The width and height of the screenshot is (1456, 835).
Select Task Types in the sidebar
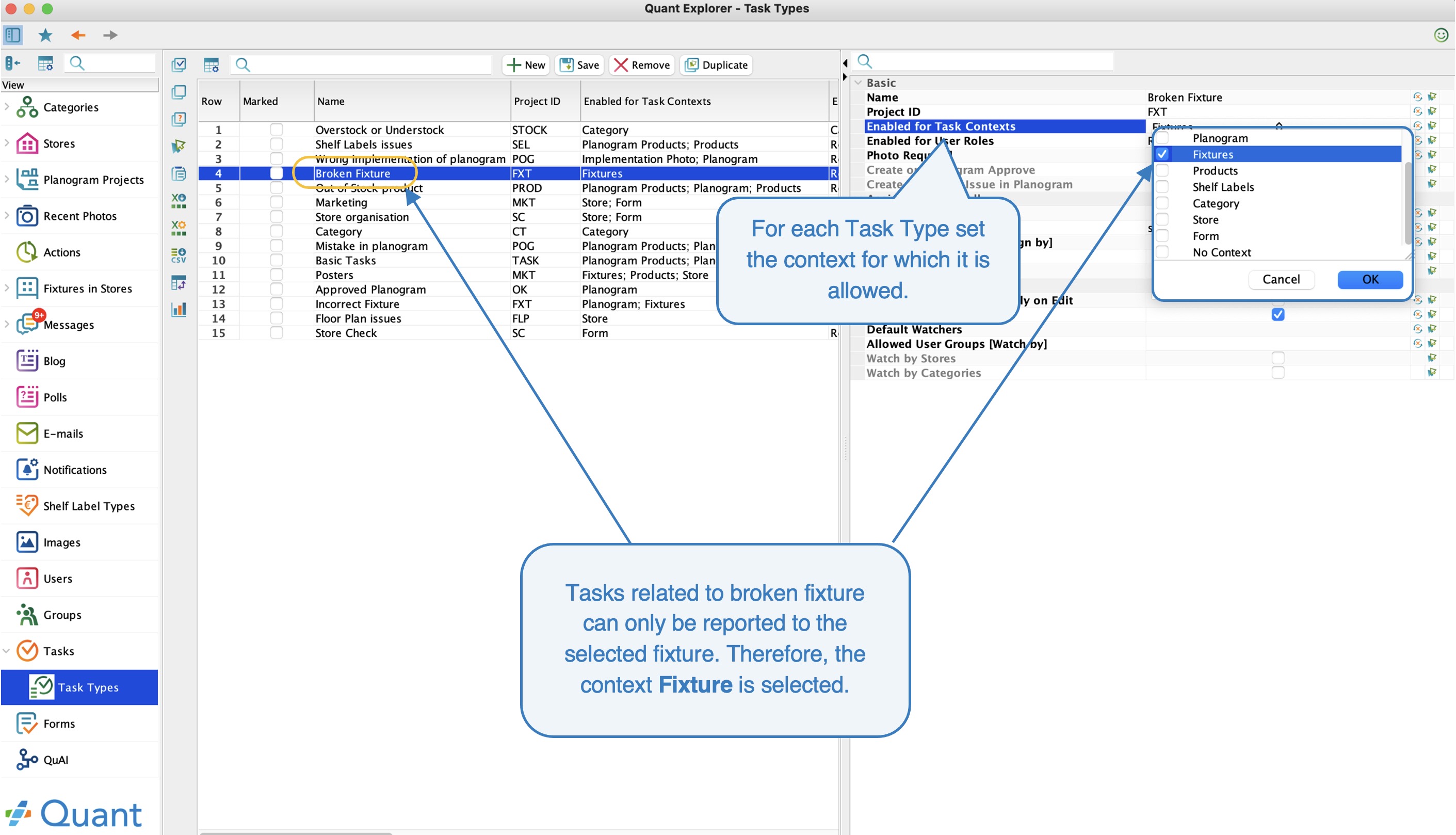pyautogui.click(x=79, y=687)
